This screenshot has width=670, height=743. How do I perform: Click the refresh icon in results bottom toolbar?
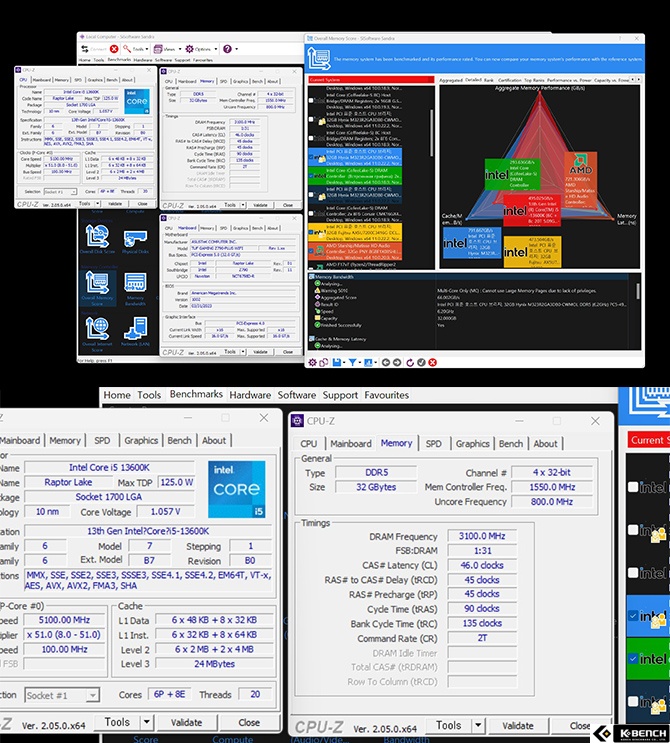point(410,362)
